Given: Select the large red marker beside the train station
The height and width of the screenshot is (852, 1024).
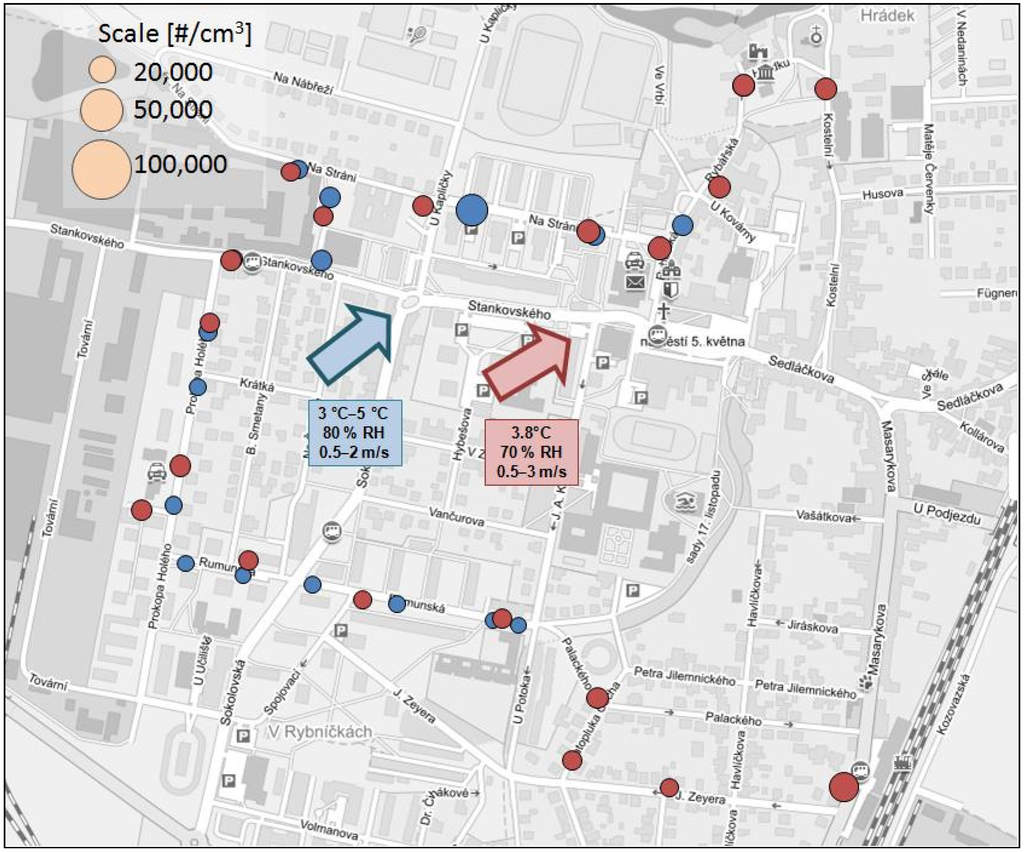Looking at the screenshot, I should (x=844, y=787).
